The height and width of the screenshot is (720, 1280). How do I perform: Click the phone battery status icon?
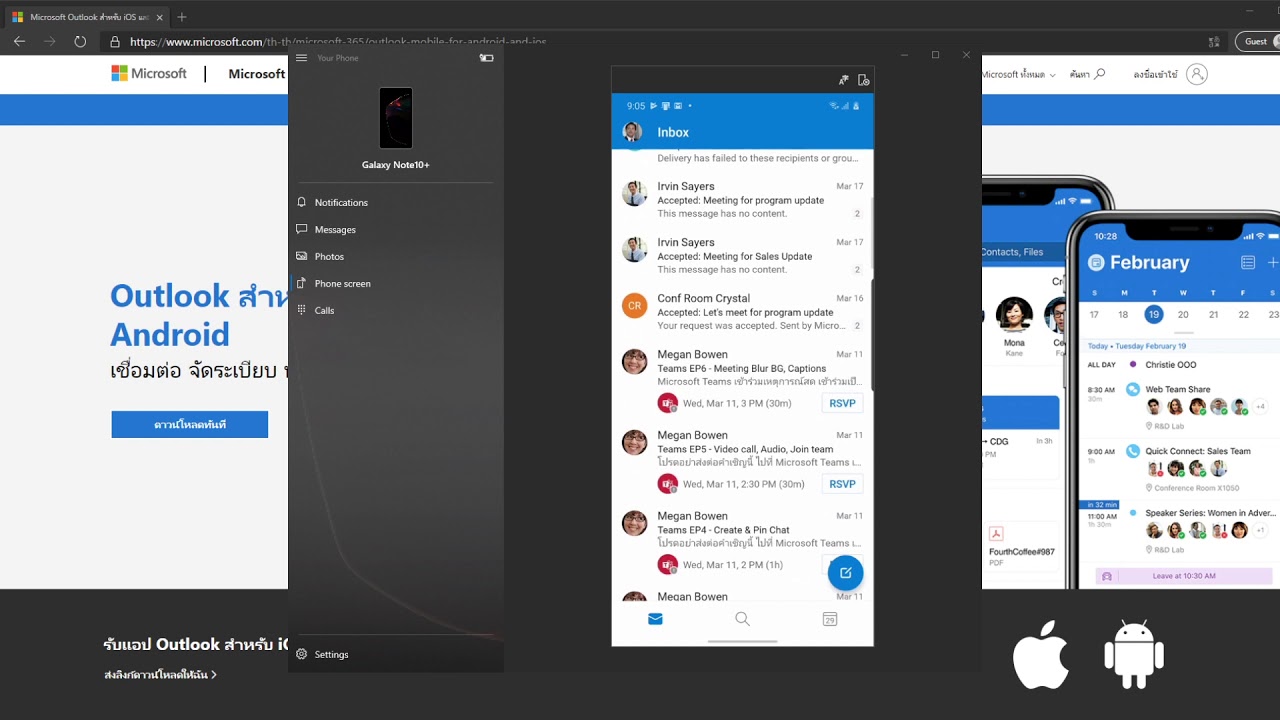point(487,58)
